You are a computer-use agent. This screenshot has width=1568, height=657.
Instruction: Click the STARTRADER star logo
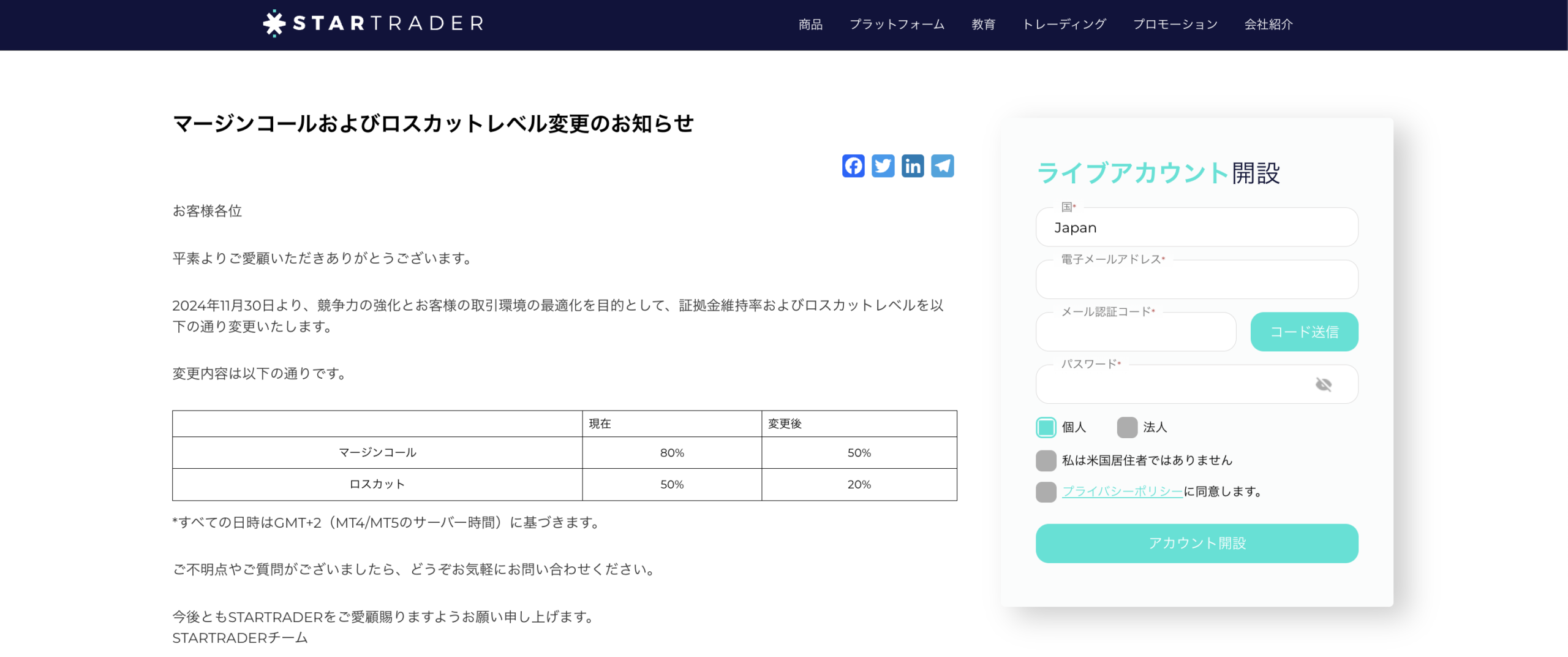click(274, 23)
